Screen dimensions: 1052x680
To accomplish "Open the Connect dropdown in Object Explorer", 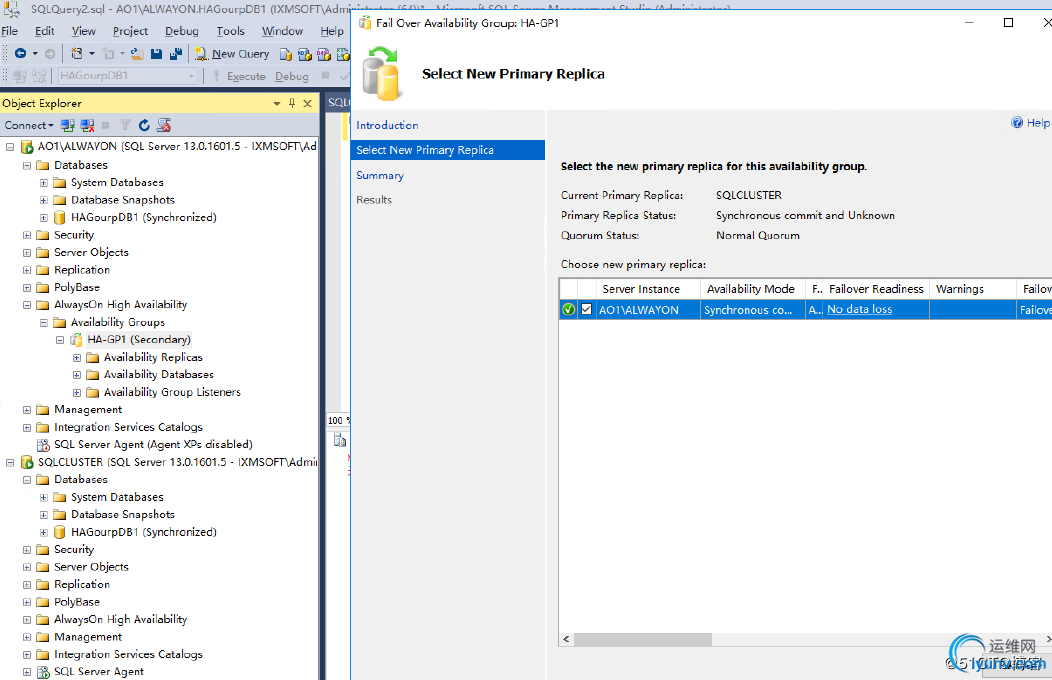I will [x=29, y=125].
